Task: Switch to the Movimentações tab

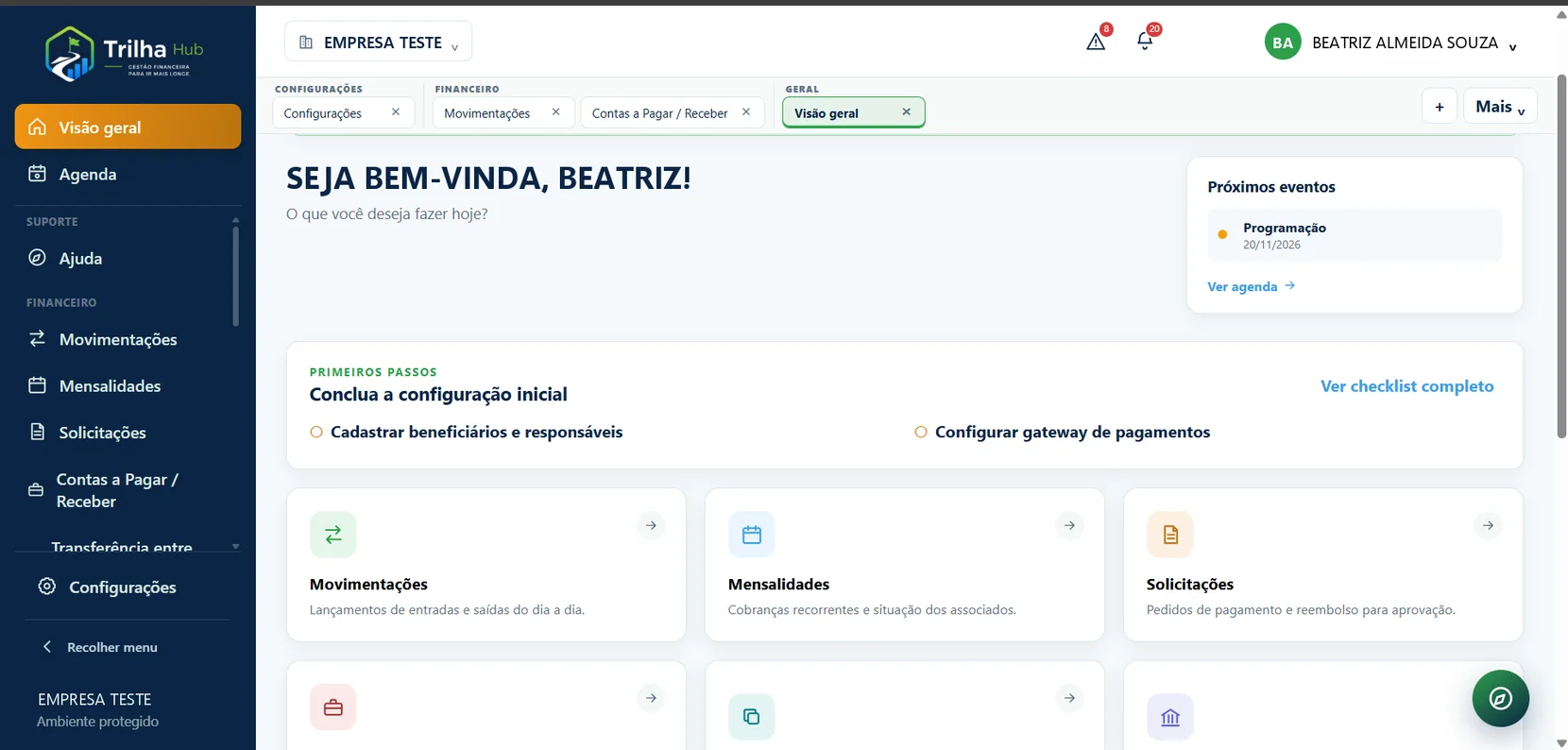Action: (x=487, y=112)
